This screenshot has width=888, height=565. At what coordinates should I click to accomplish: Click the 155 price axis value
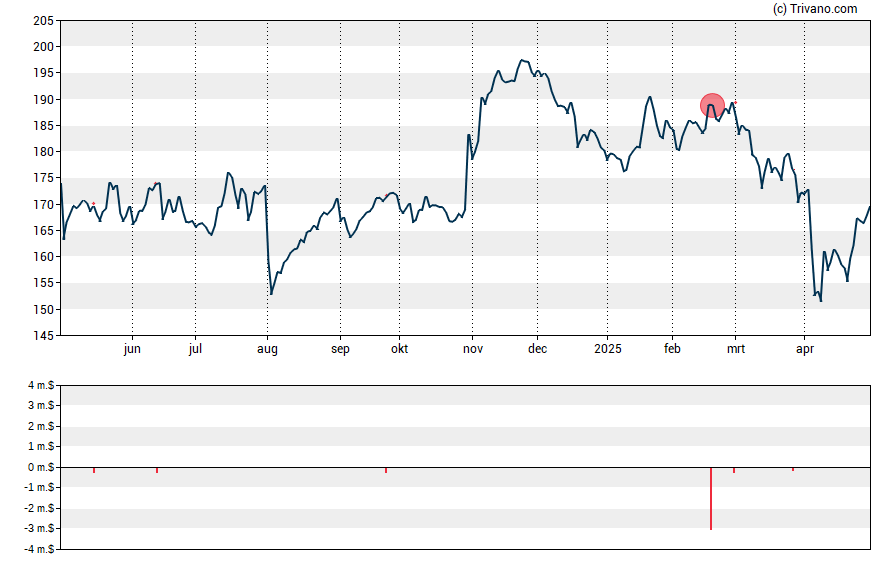tap(44, 283)
